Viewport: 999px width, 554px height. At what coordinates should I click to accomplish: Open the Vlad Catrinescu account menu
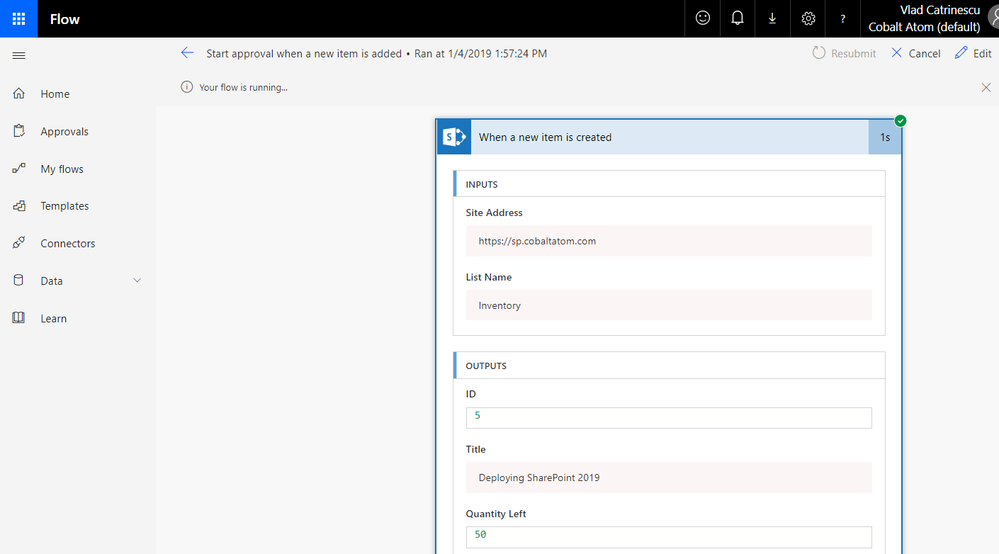pos(930,18)
